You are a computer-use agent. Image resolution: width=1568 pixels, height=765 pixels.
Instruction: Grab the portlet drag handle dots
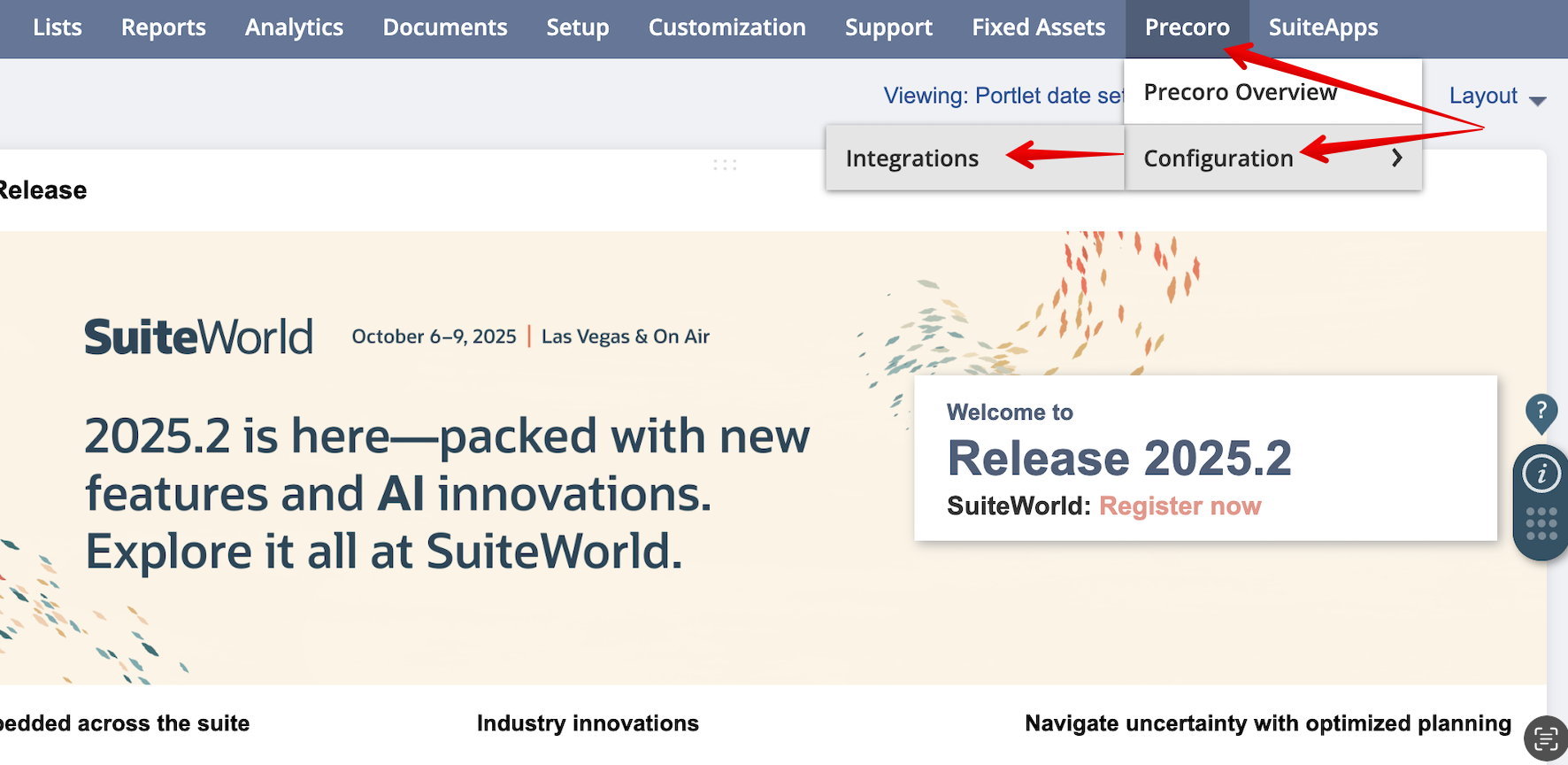(x=725, y=165)
